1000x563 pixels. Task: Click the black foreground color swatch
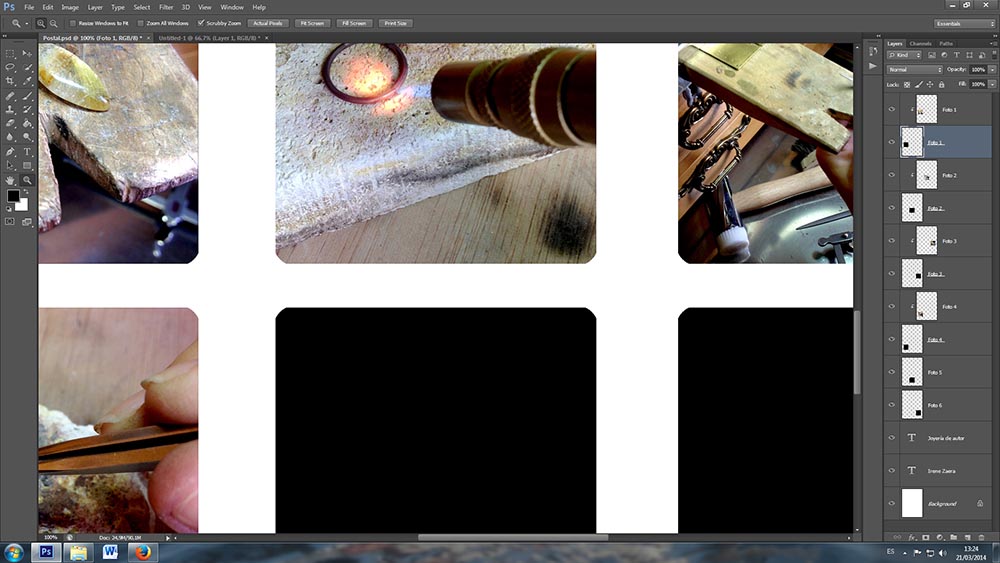(14, 197)
